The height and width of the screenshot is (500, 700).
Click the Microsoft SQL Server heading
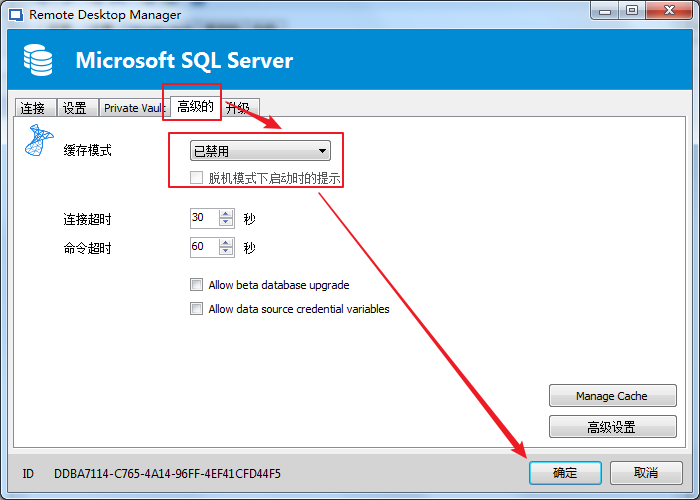click(184, 60)
